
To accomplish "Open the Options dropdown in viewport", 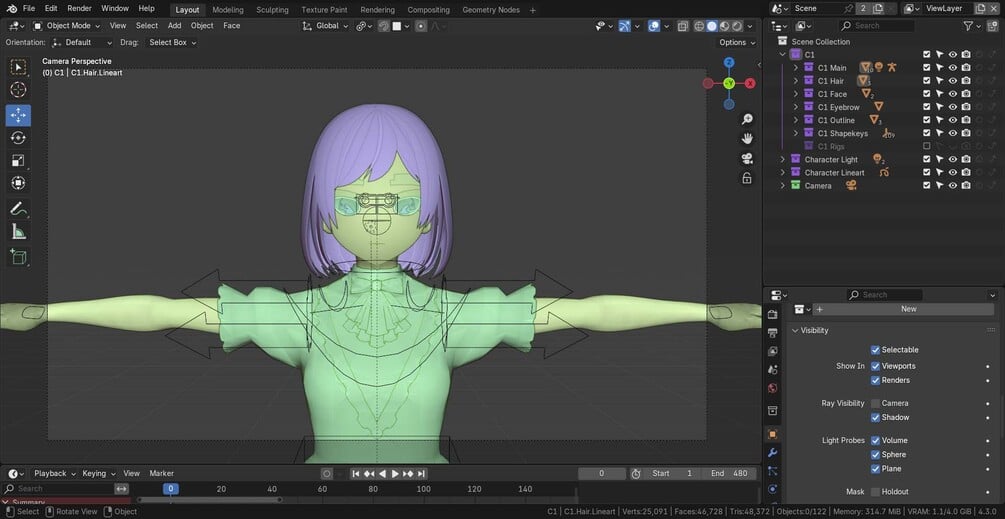I will [x=736, y=42].
